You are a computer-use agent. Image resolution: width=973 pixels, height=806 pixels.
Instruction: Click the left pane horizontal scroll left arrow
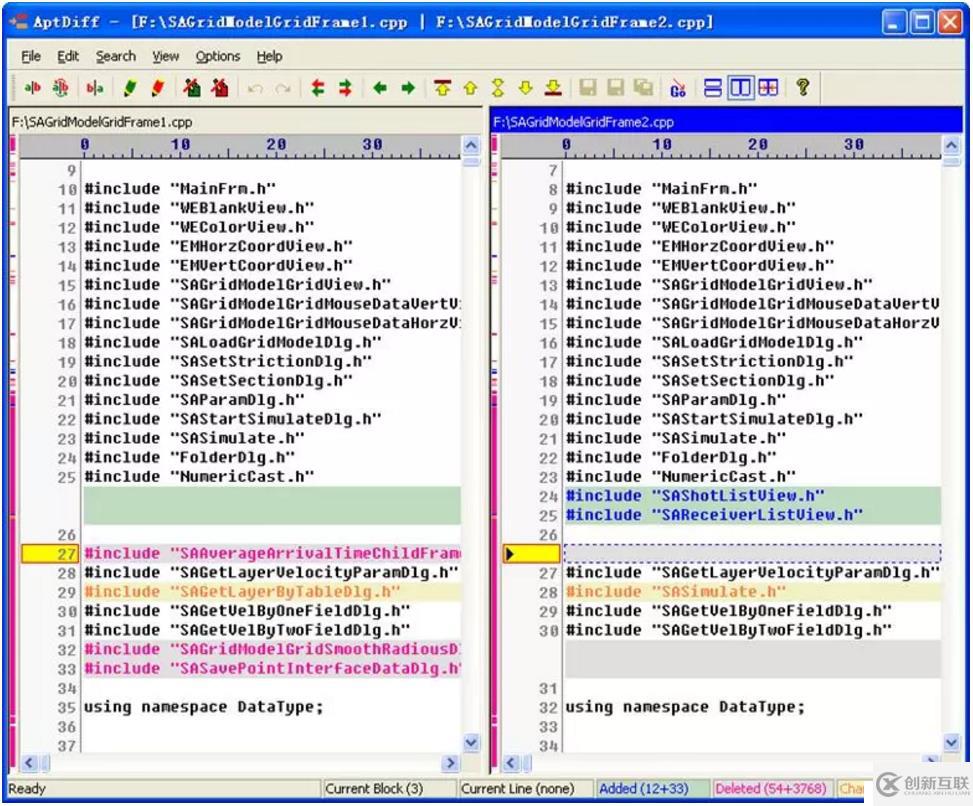(29, 763)
